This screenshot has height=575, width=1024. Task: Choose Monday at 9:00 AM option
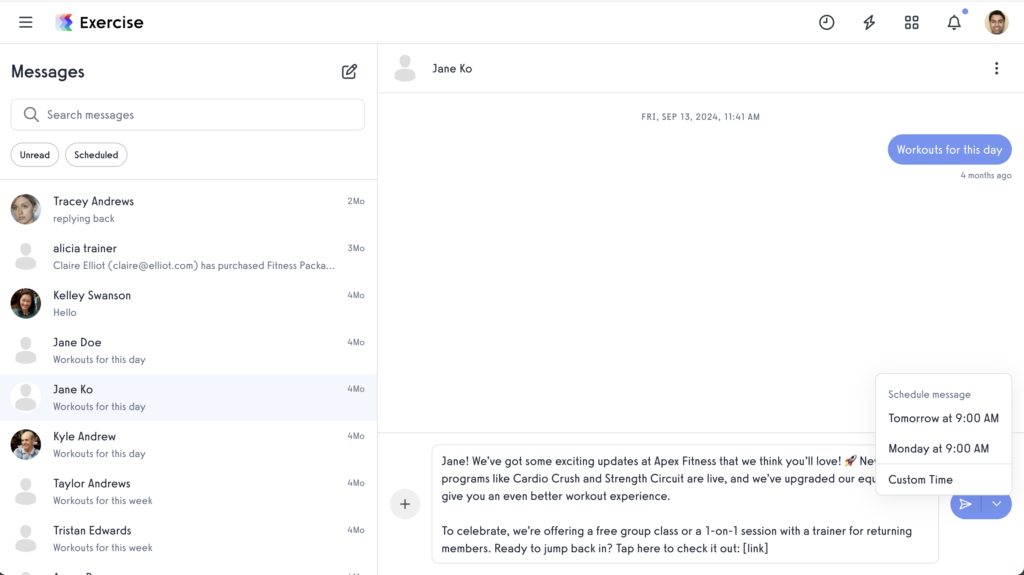click(938, 449)
